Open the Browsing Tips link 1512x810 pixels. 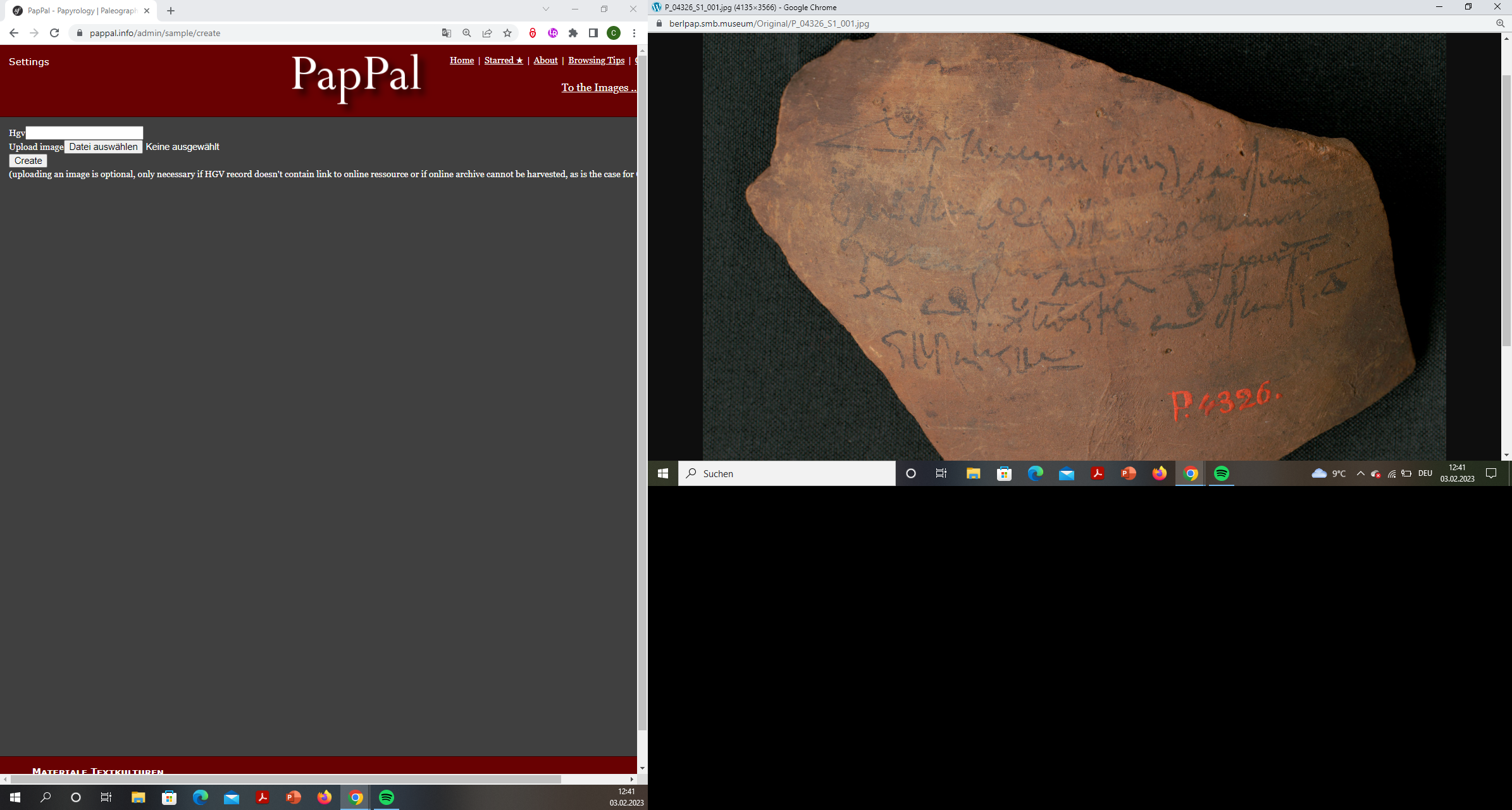596,60
